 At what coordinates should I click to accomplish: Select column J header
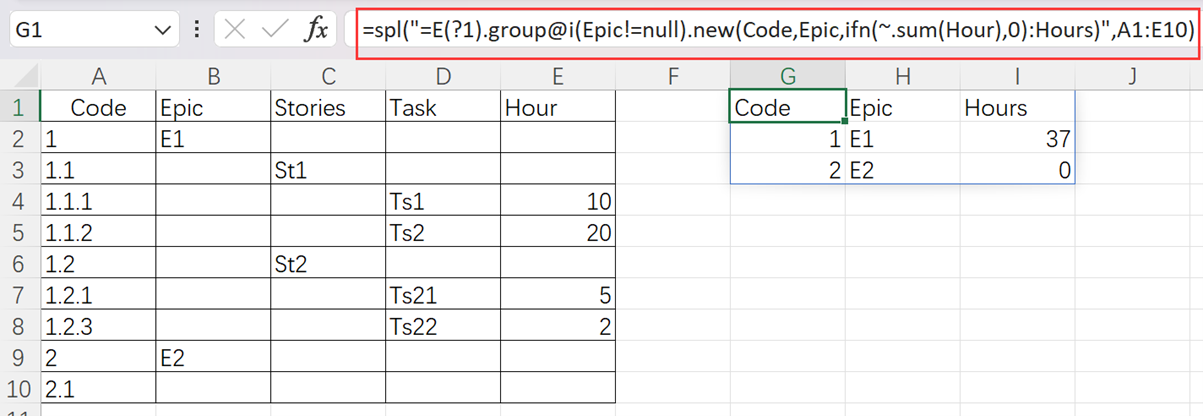1132,75
